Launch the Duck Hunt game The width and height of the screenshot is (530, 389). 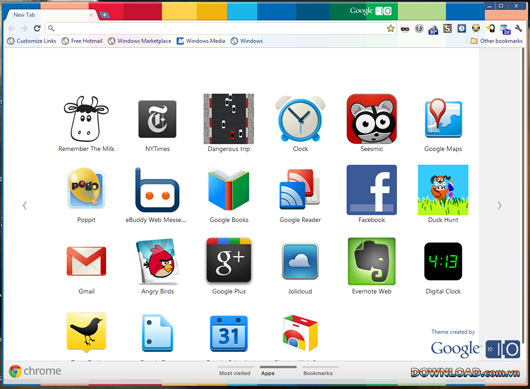(x=443, y=190)
